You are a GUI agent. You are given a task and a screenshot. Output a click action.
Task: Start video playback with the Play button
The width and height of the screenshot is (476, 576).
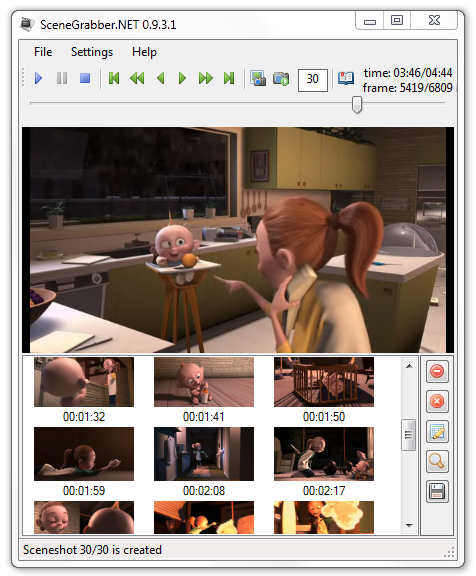click(39, 78)
